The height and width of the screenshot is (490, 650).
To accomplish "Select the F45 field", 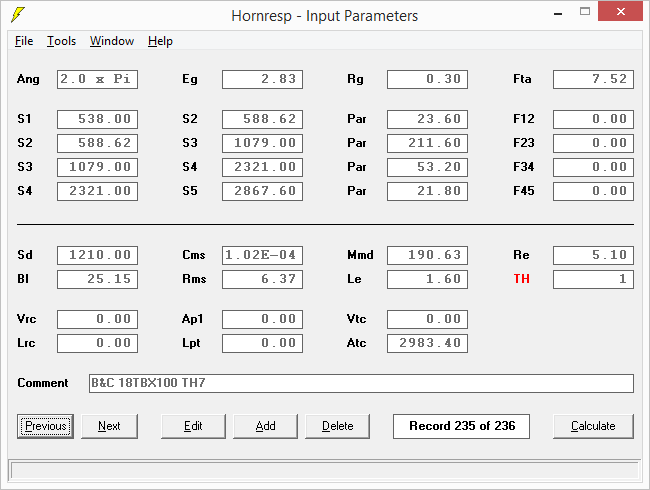I will 593,191.
